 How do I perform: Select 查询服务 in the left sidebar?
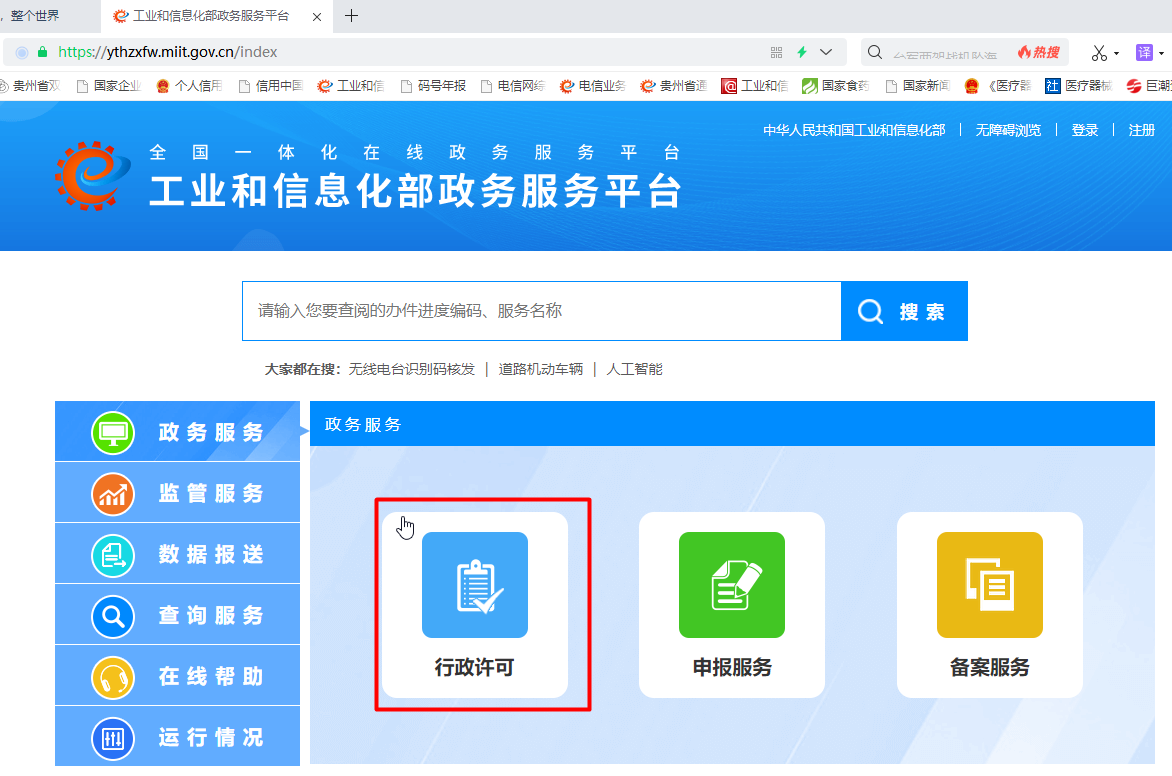point(177,615)
